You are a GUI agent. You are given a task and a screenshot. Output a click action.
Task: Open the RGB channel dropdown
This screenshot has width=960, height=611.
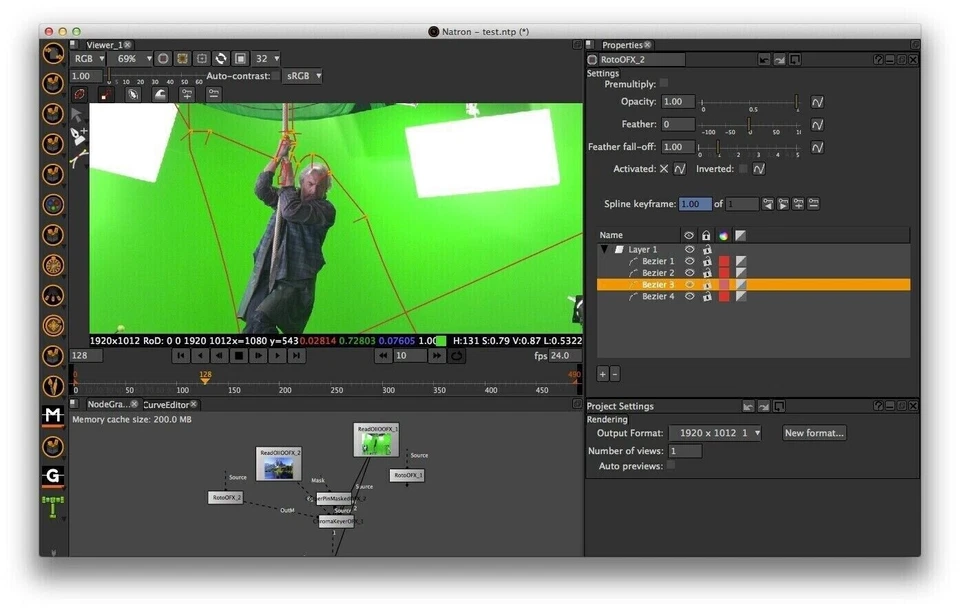pyautogui.click(x=88, y=58)
